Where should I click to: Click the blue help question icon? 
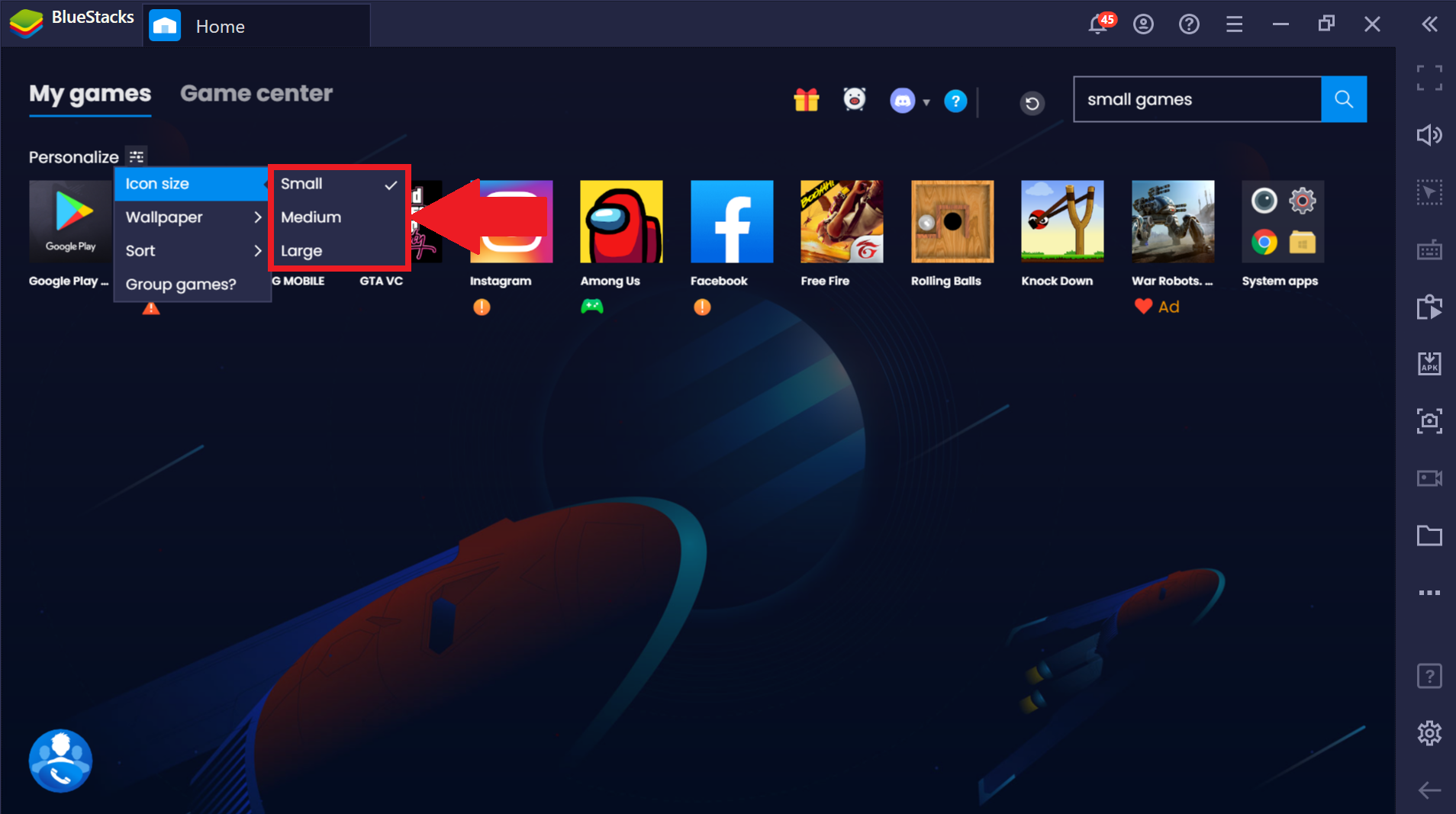pyautogui.click(x=955, y=101)
